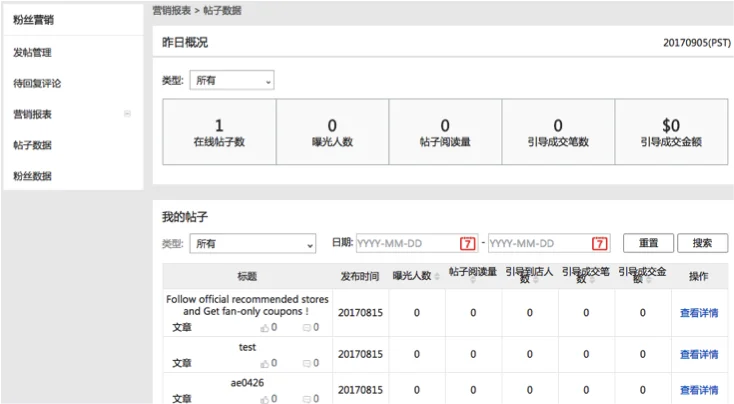Select 在线帖子数 stat card
The width and height of the screenshot is (734, 404).
coord(219,132)
